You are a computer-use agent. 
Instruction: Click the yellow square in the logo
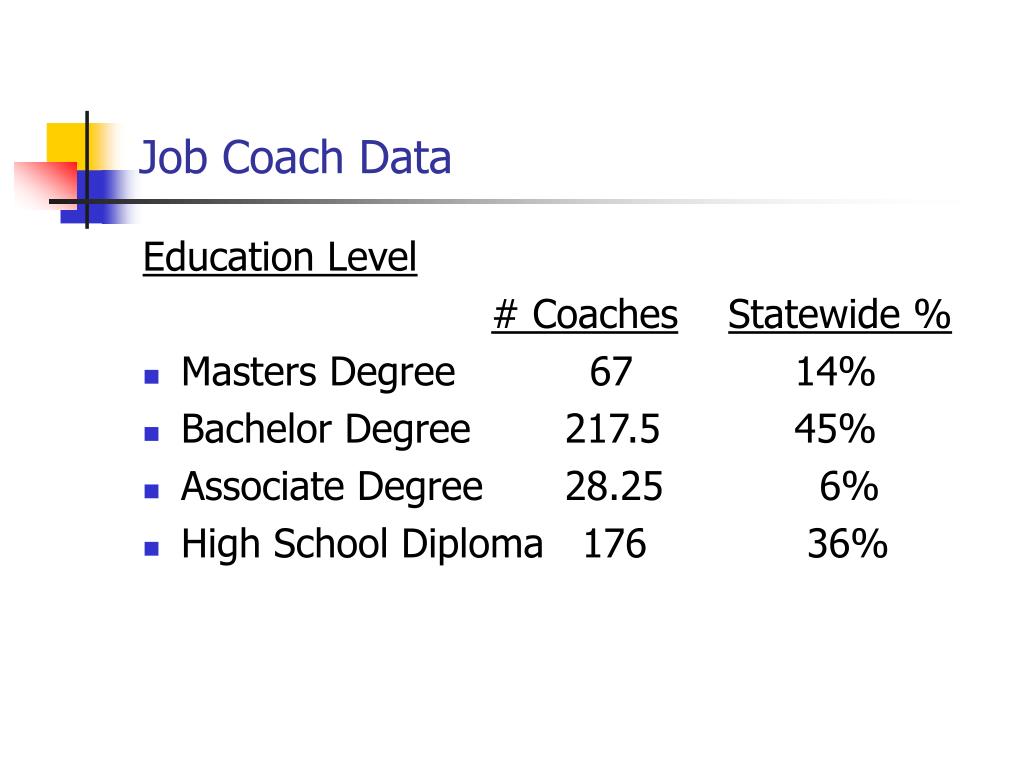(67, 143)
